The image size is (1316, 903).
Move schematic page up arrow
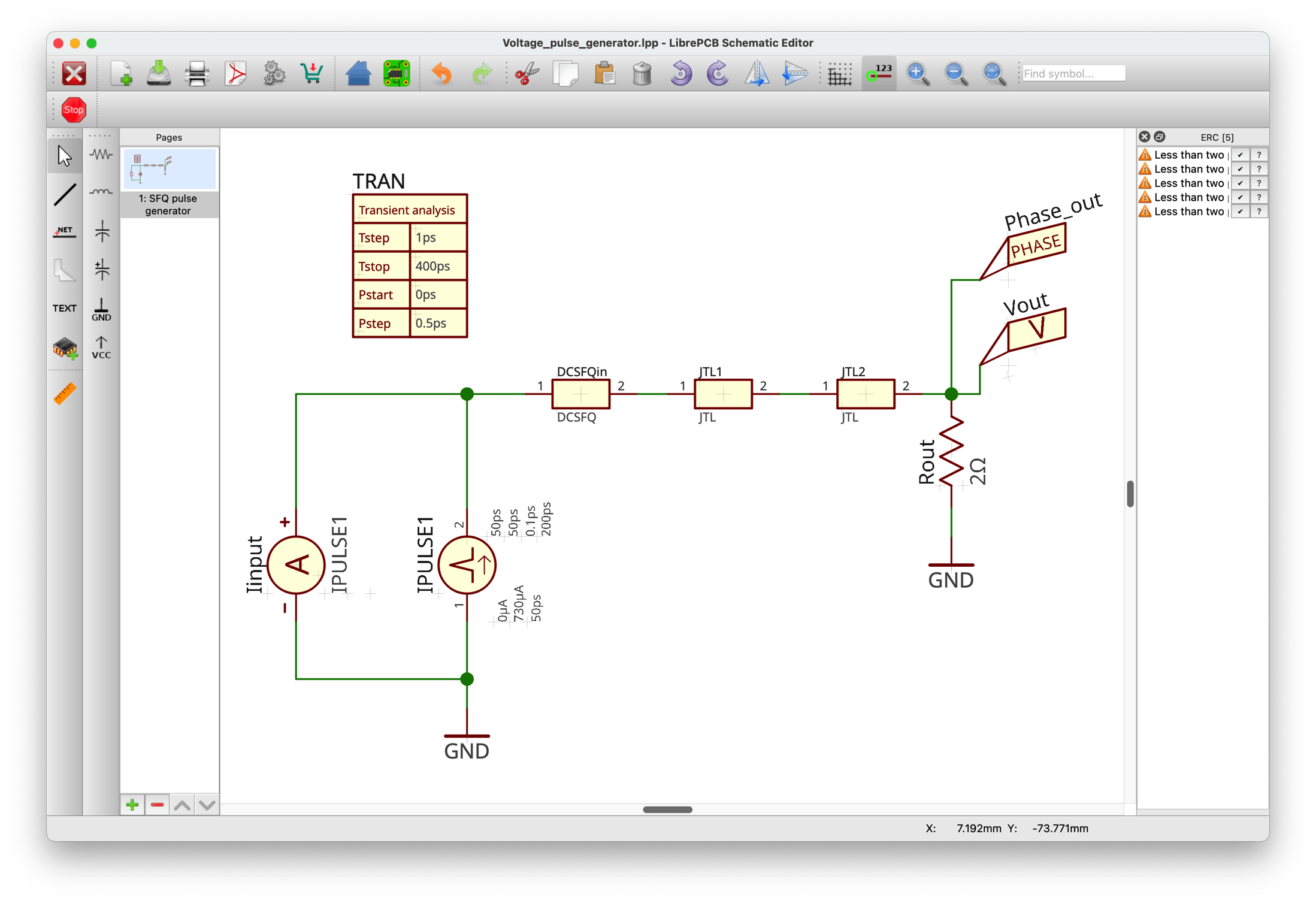pyautogui.click(x=183, y=805)
